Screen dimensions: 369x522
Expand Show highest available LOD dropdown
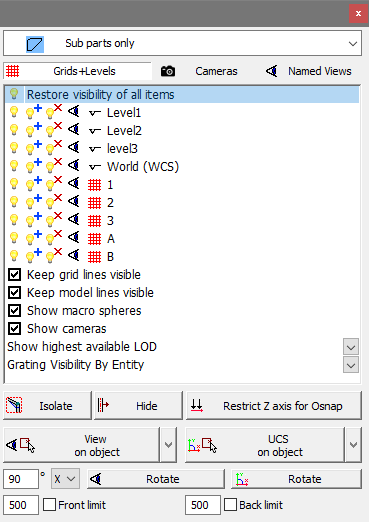[351, 347]
